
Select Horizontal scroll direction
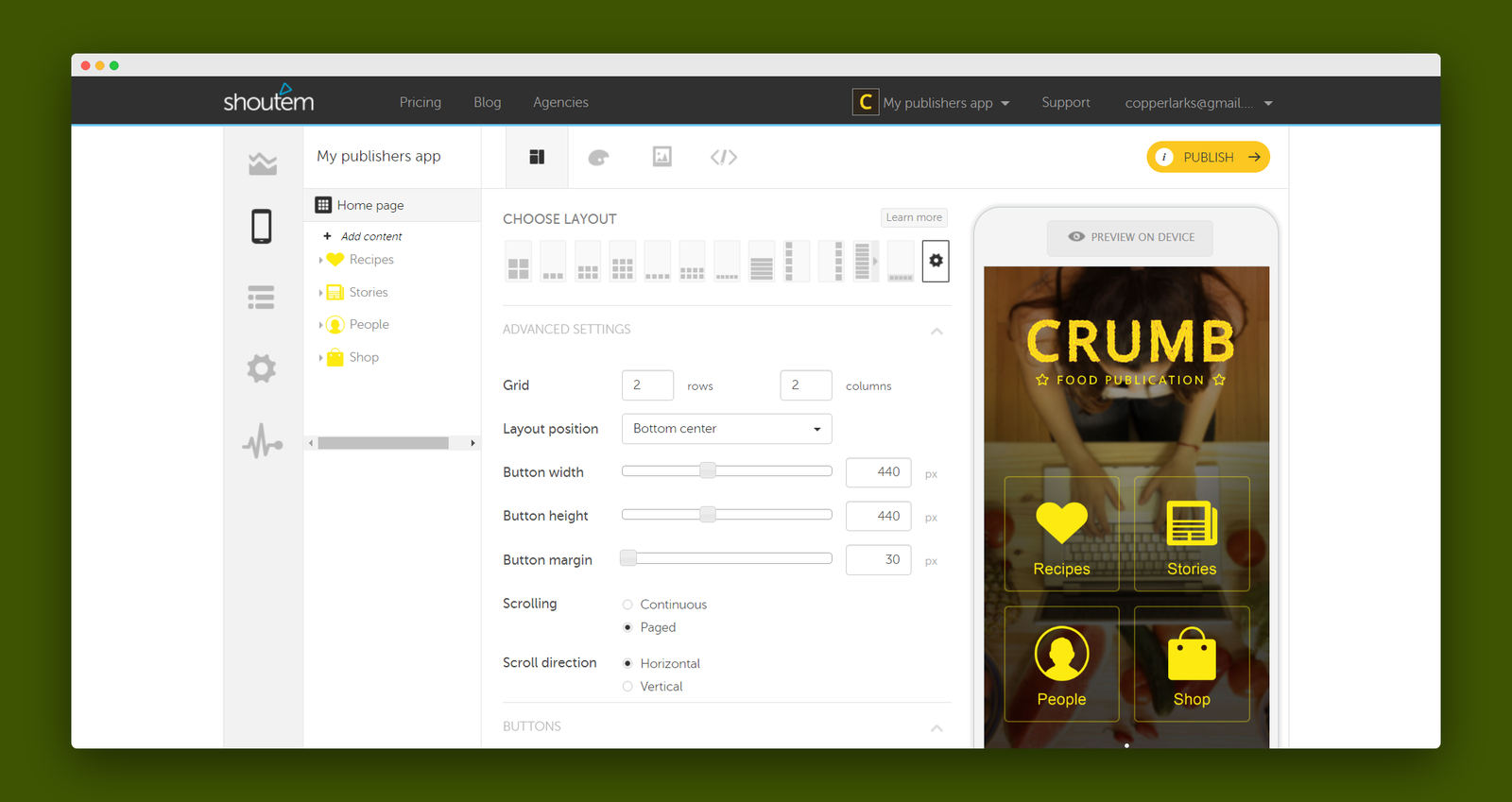click(627, 663)
